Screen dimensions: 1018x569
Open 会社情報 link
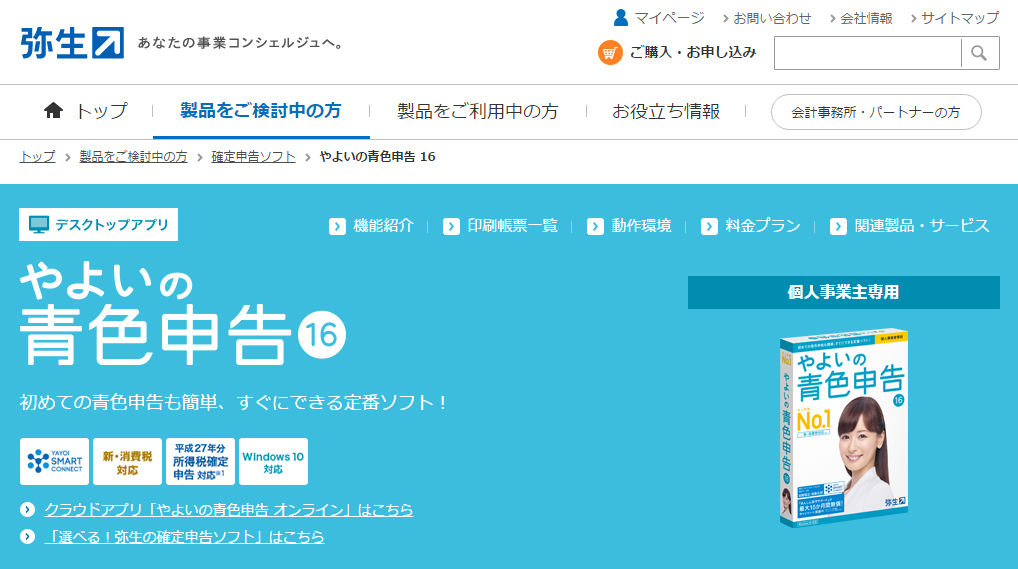click(x=866, y=18)
